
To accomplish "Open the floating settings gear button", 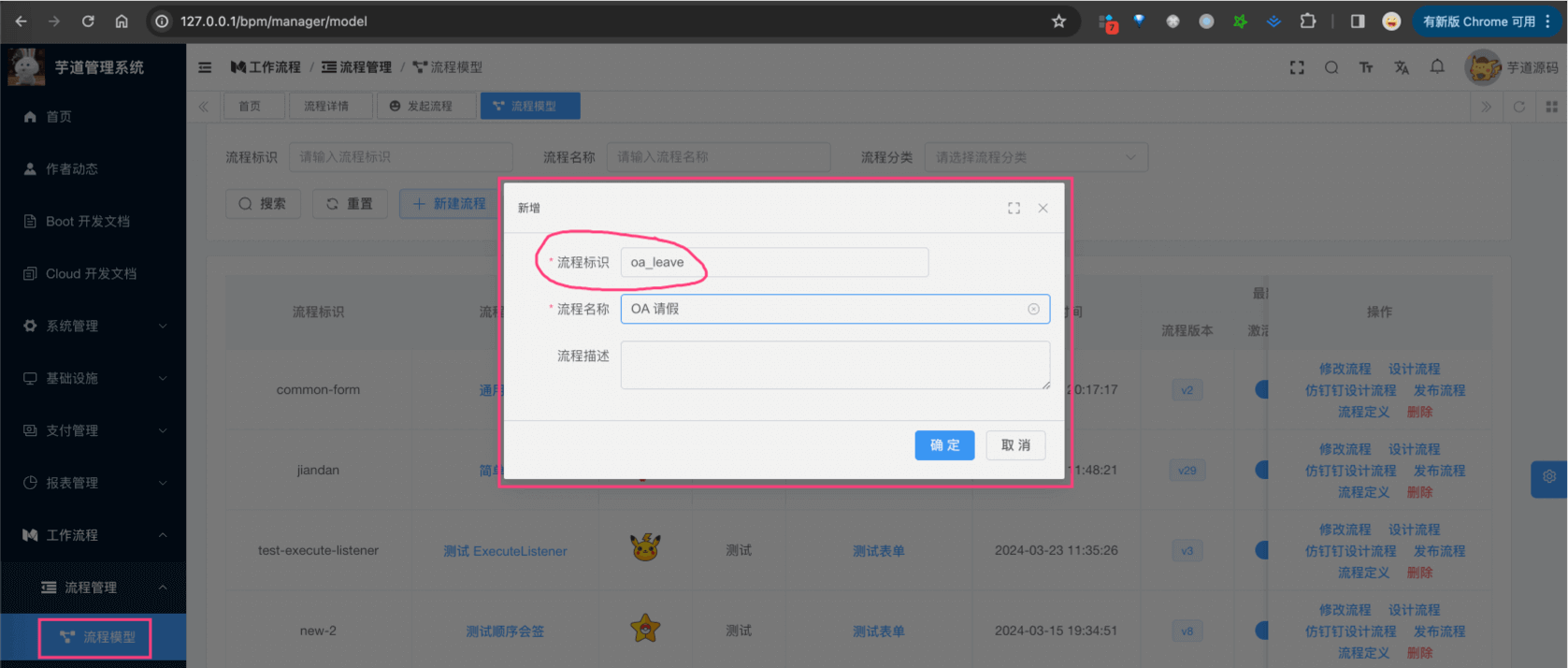I will coord(1548,477).
